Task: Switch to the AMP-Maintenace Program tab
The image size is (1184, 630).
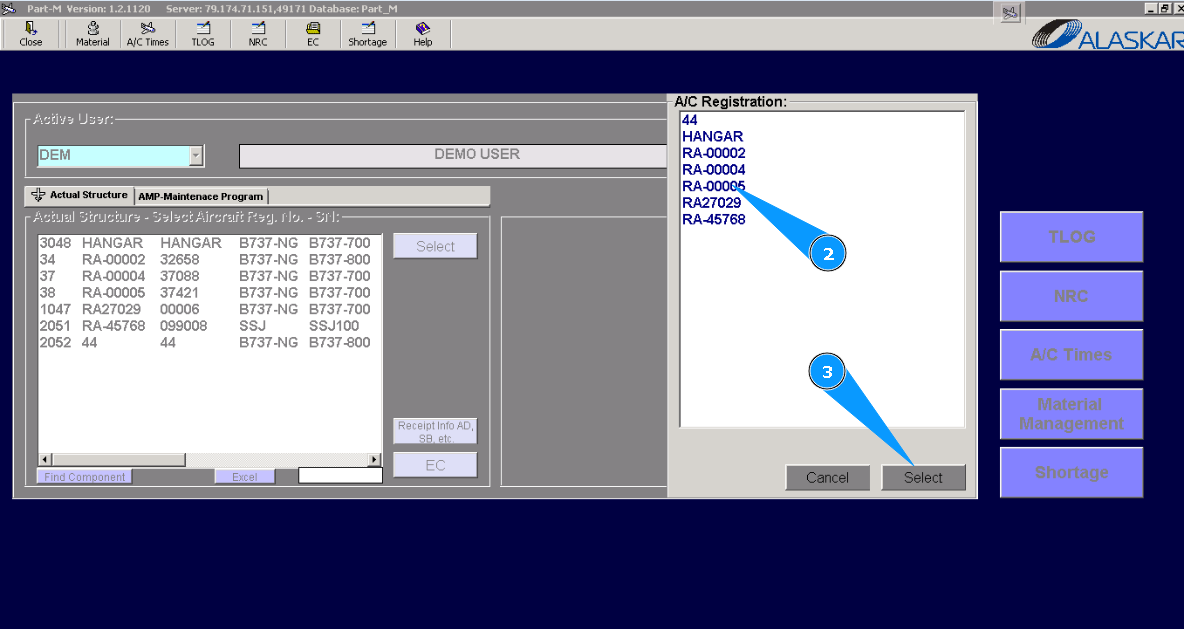Action: pos(200,196)
